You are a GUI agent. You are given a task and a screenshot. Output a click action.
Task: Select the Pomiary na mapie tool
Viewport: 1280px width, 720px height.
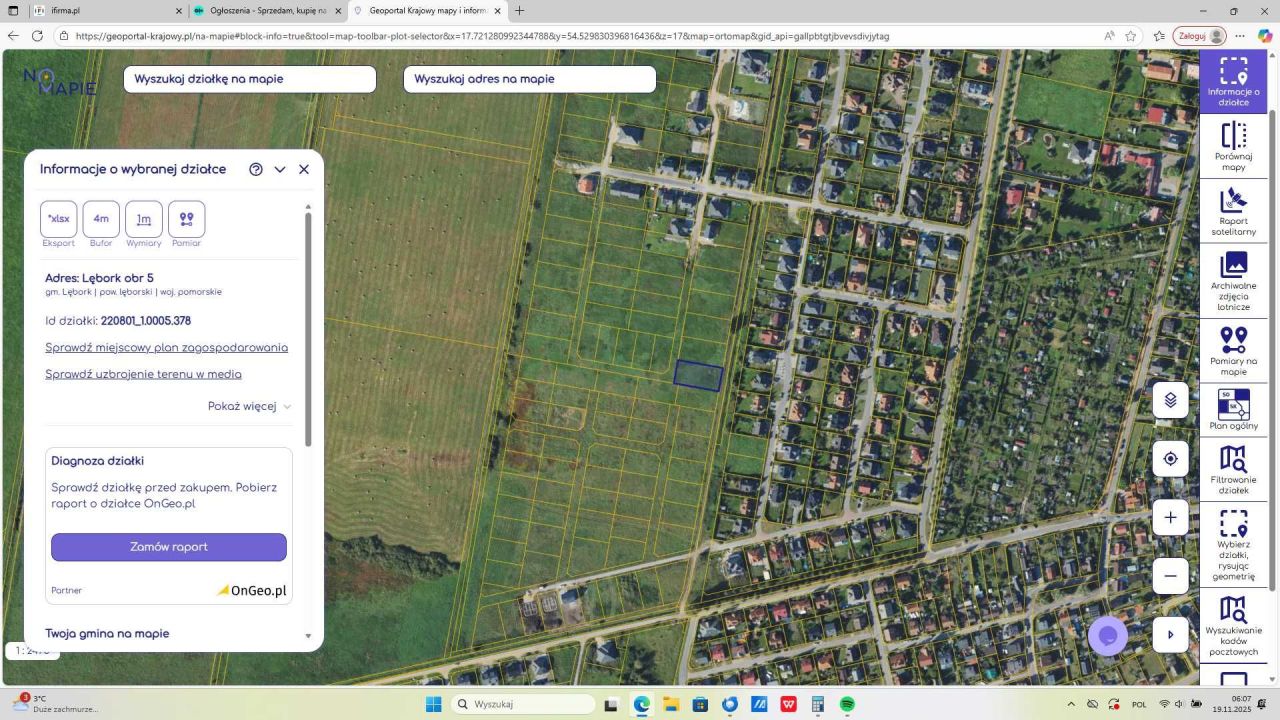[1233, 351]
